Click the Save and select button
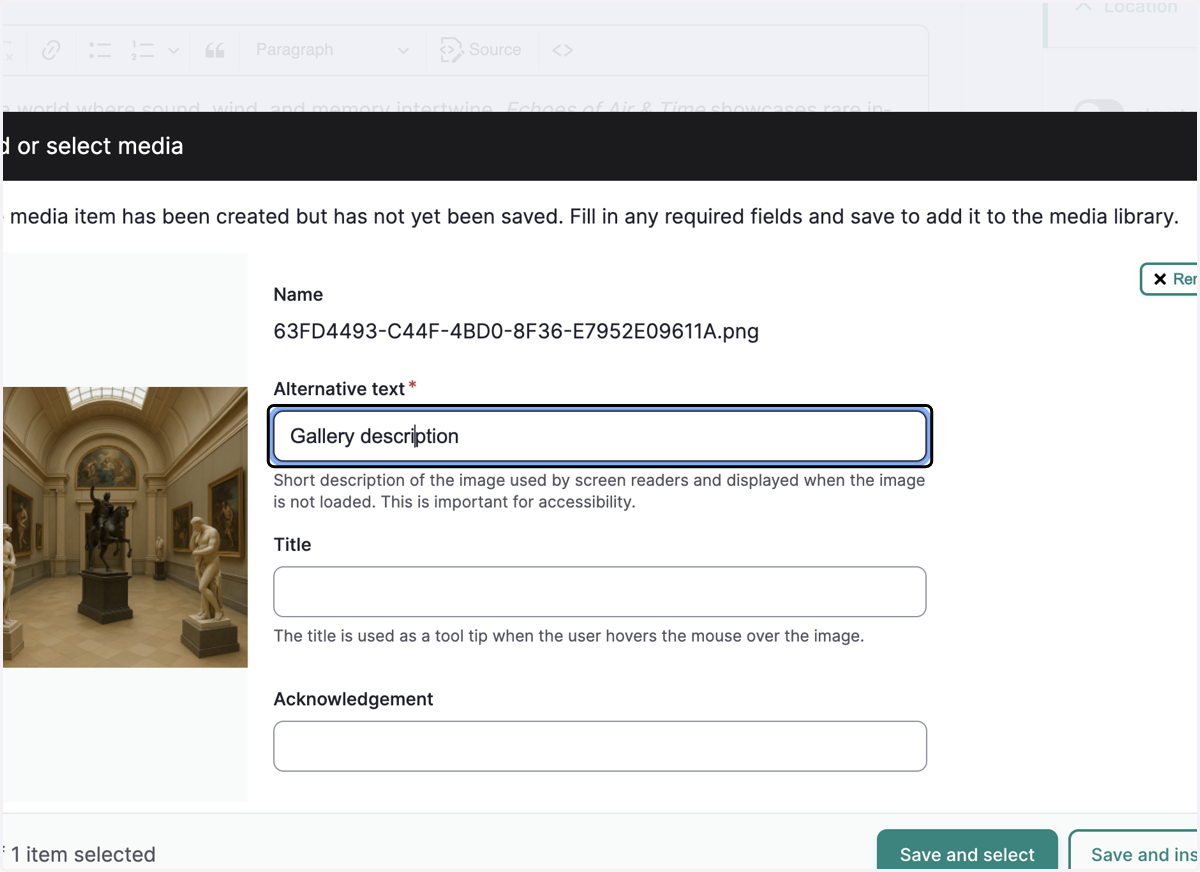Viewport: 1200px width, 872px height. tap(967, 852)
